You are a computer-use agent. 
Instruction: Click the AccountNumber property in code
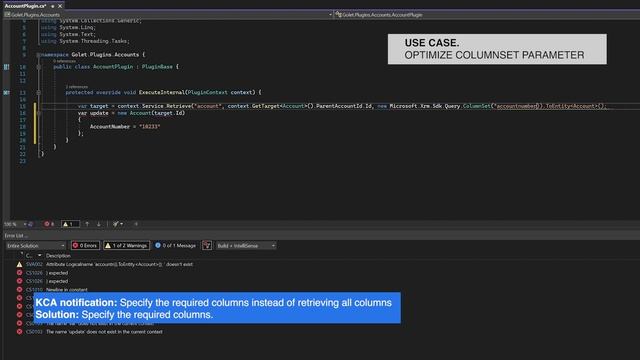(109, 127)
